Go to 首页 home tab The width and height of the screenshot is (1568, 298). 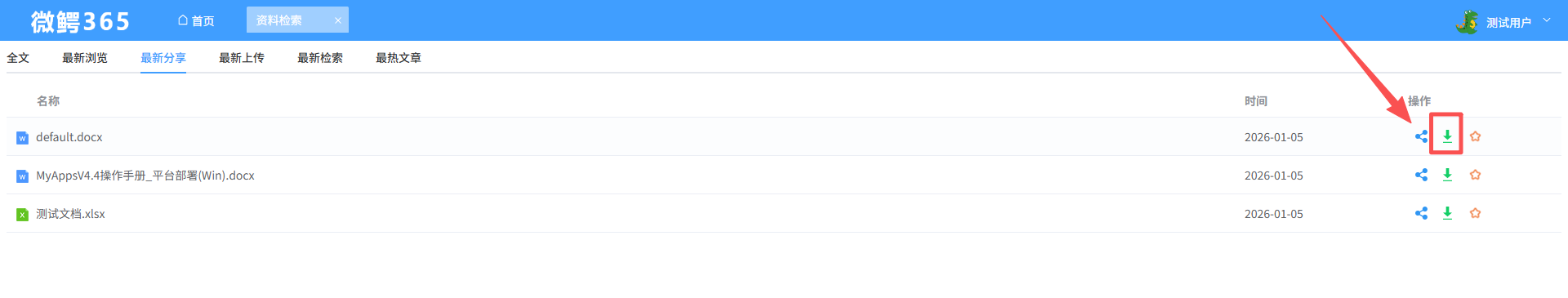(196, 20)
